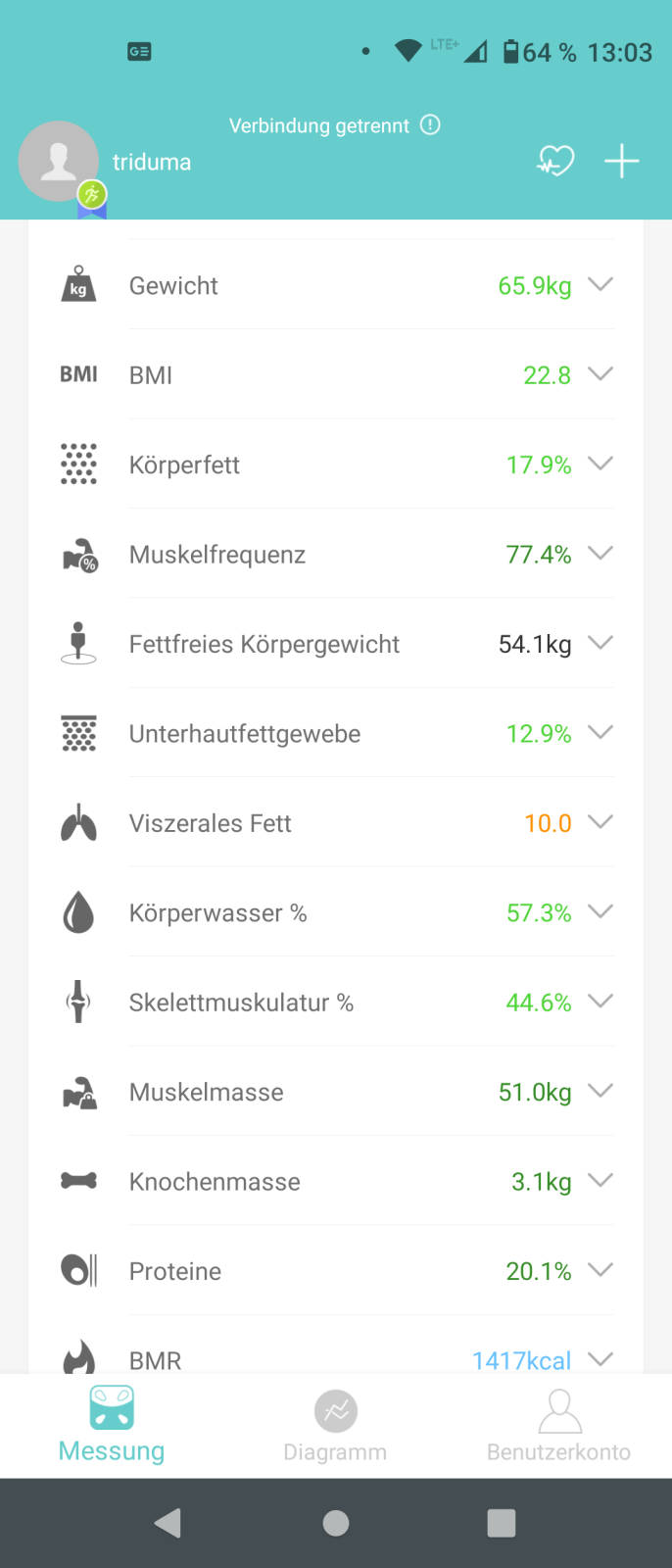Tap the heart rate measurement icon
The height and width of the screenshot is (1568, 672).
(x=555, y=161)
